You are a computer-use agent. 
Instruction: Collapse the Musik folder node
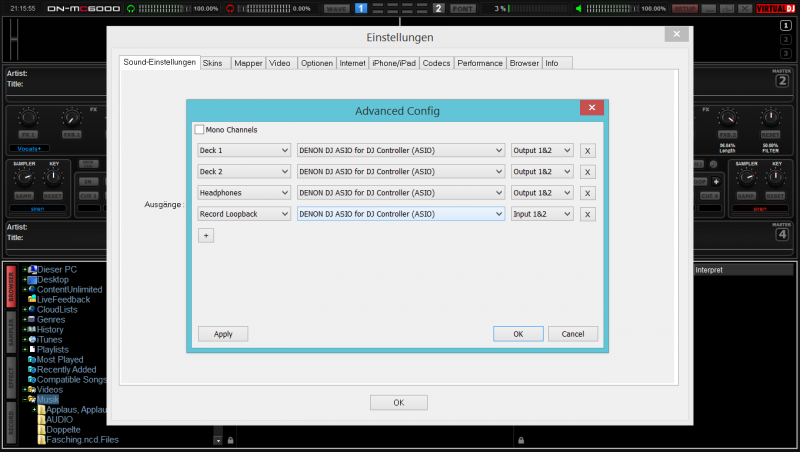[x=24, y=399]
